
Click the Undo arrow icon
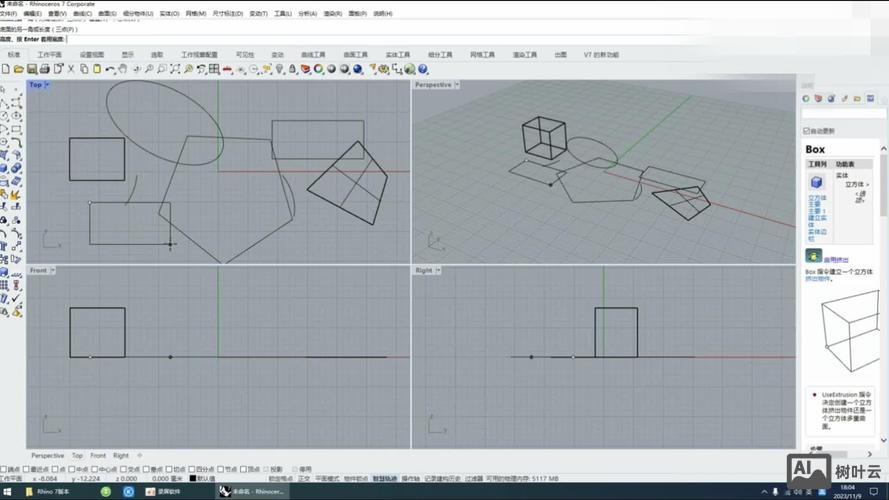coord(109,70)
